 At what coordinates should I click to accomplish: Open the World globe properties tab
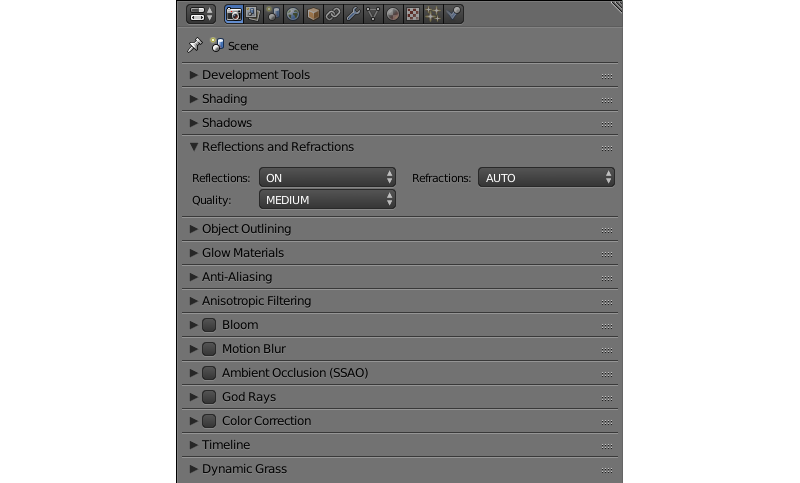(293, 14)
